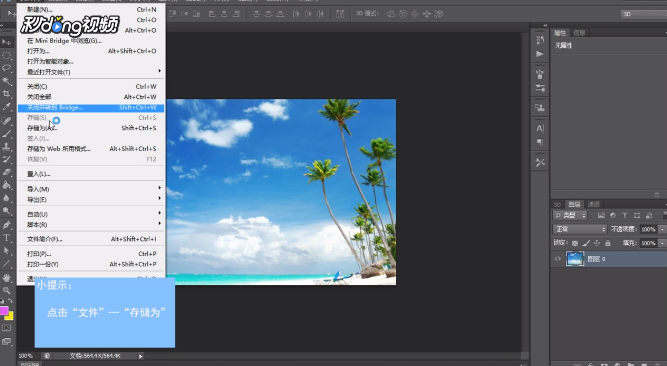Select the Paint Bucket tool
This screenshot has height=366, width=667.
6,185
